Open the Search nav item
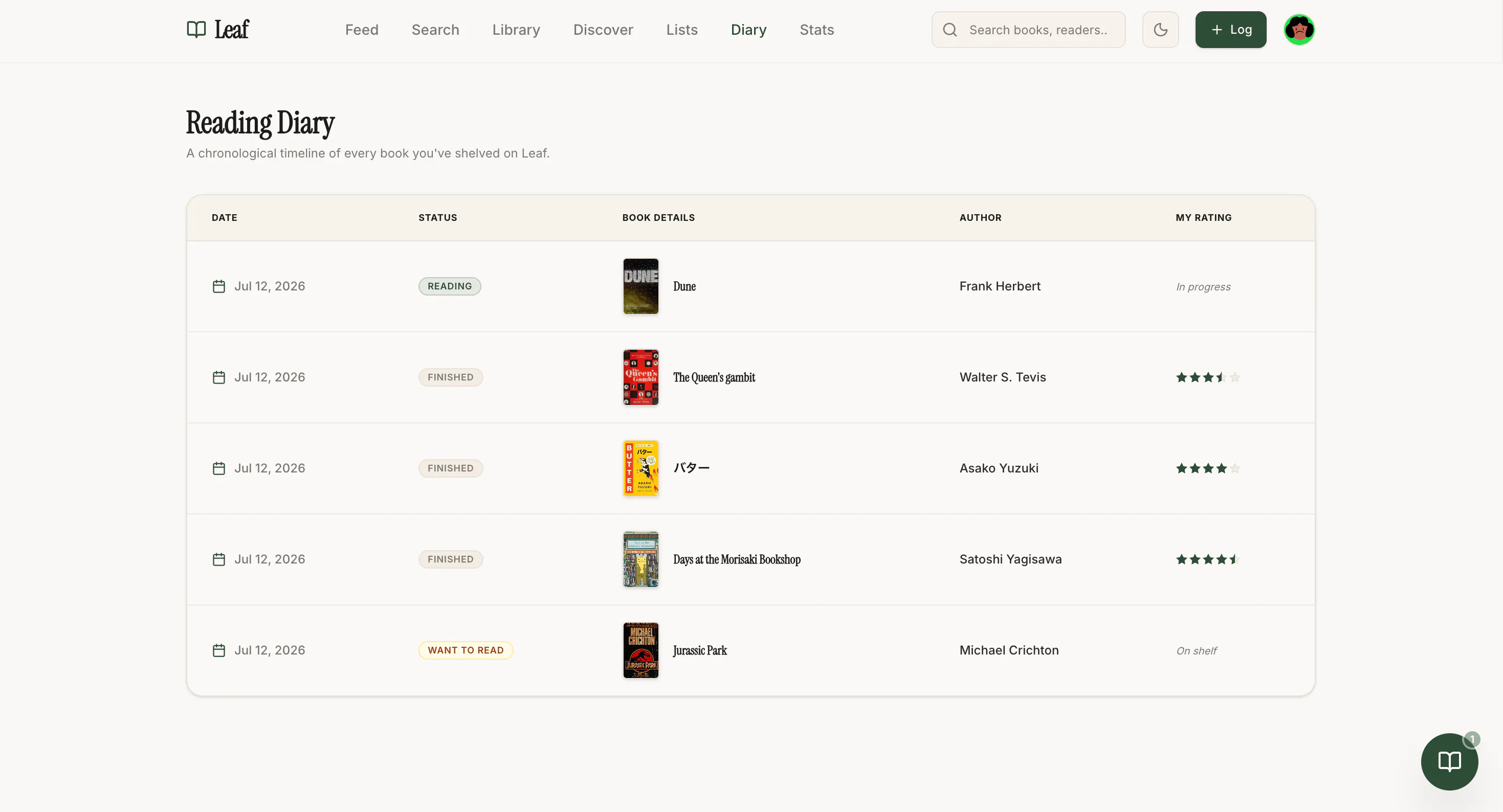 [435, 30]
